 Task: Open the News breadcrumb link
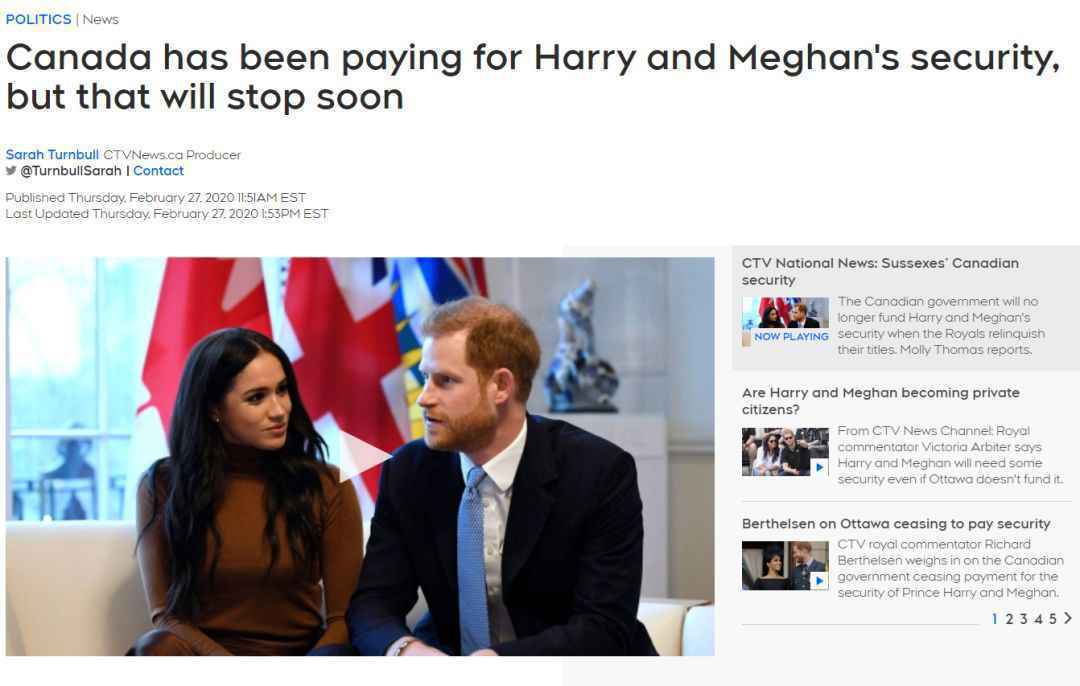(101, 19)
